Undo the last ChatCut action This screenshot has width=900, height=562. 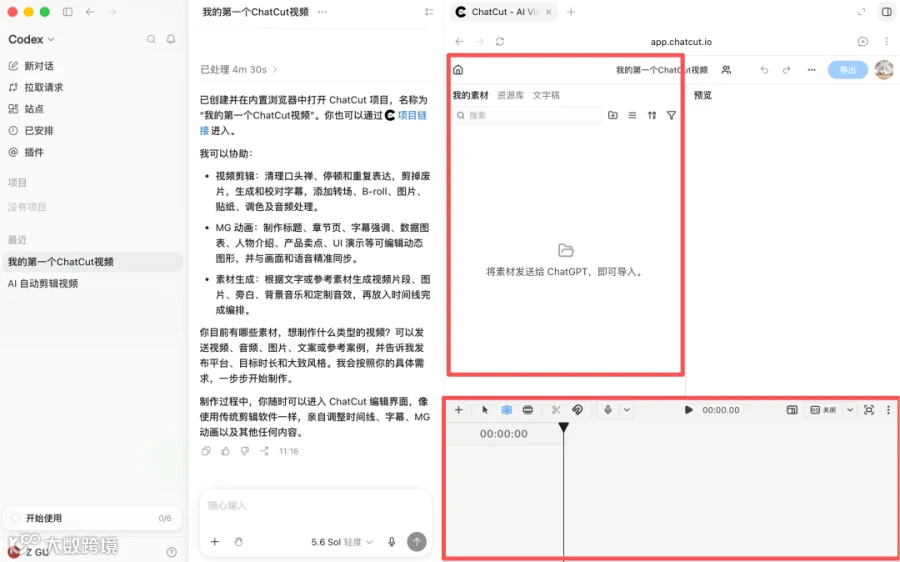tap(764, 70)
